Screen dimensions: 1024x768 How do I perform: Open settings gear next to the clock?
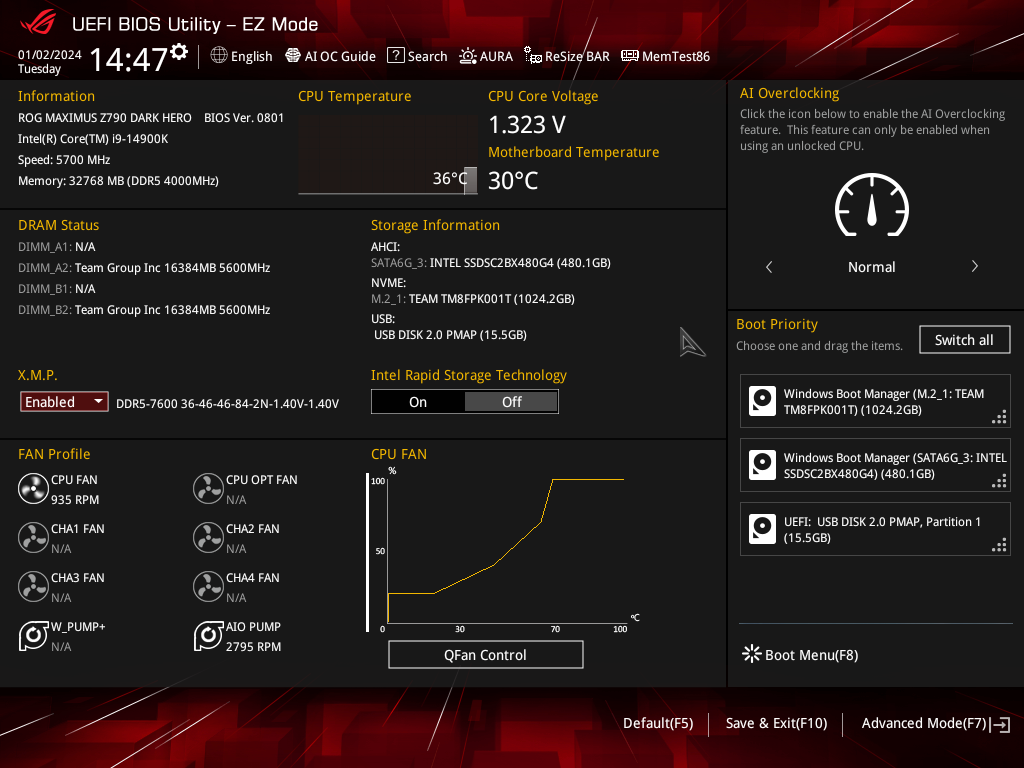coord(179,52)
